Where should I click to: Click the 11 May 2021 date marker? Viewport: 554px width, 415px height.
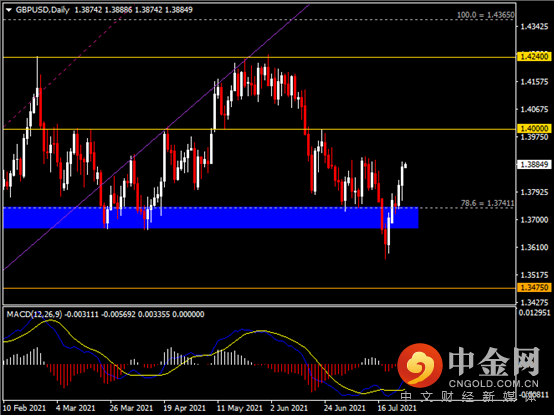pyautogui.click(x=240, y=408)
